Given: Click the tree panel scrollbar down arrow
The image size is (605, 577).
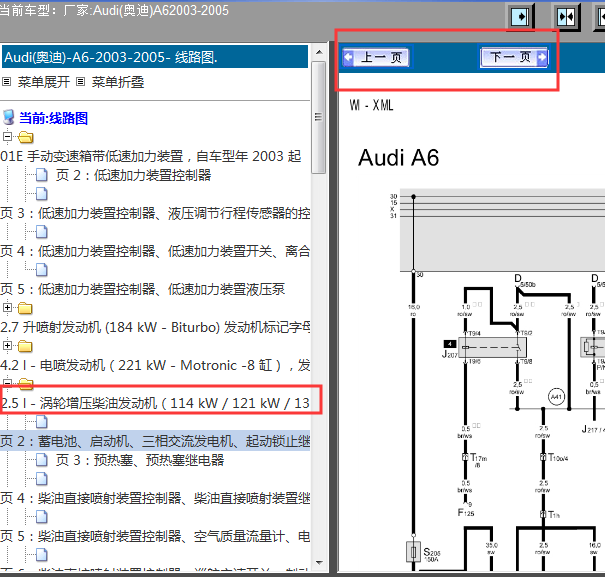Looking at the screenshot, I should point(319,563).
